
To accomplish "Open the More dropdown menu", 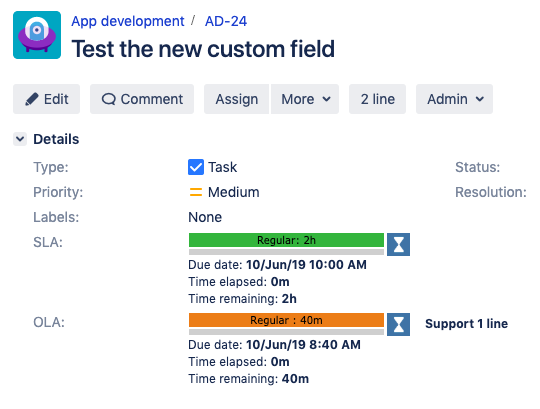I will (x=305, y=99).
